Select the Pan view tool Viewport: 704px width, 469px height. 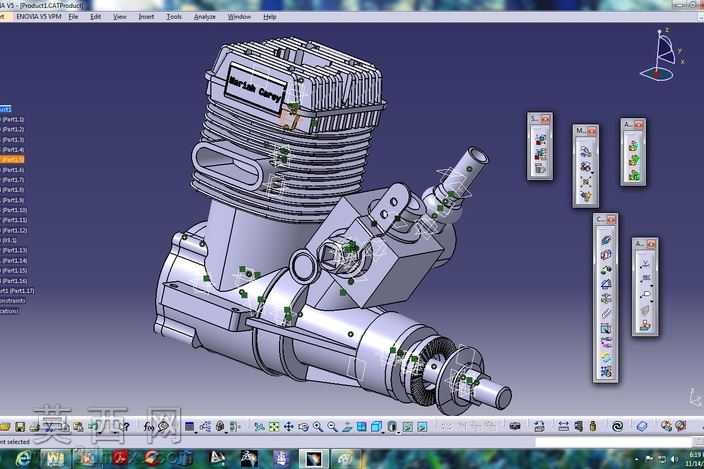tap(289, 426)
